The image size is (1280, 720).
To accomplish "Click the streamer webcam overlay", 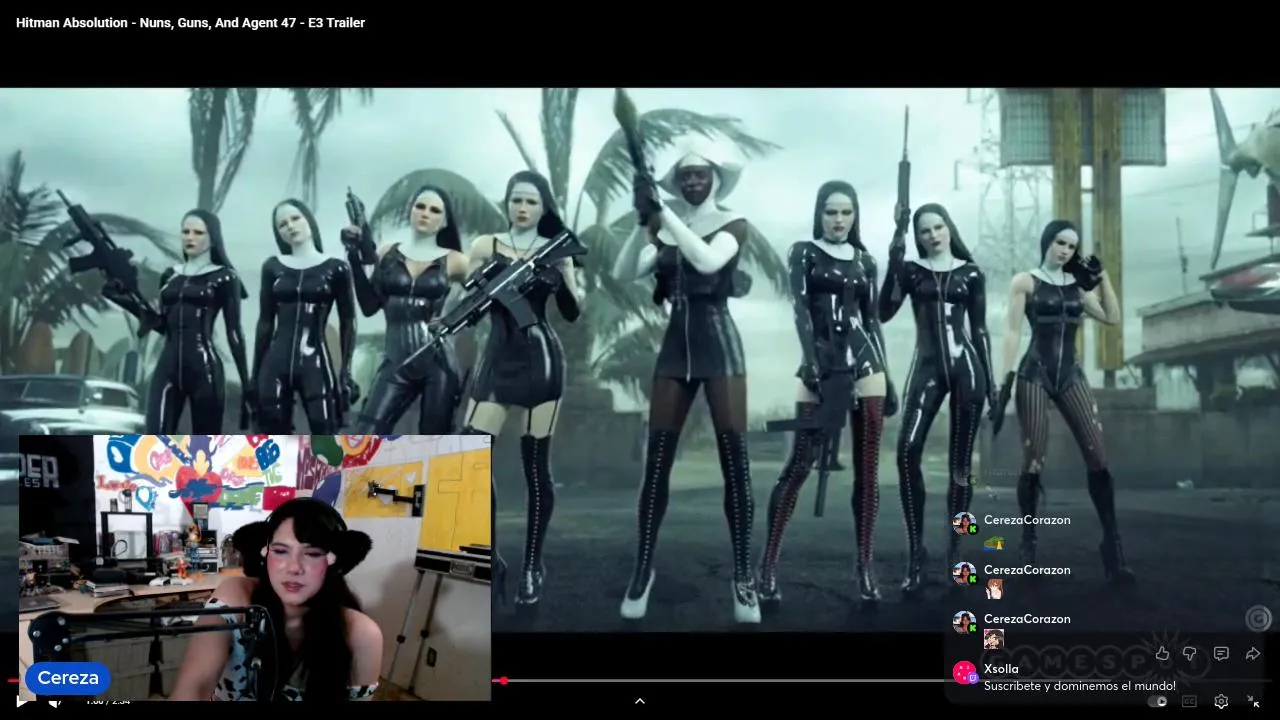I will tap(255, 567).
